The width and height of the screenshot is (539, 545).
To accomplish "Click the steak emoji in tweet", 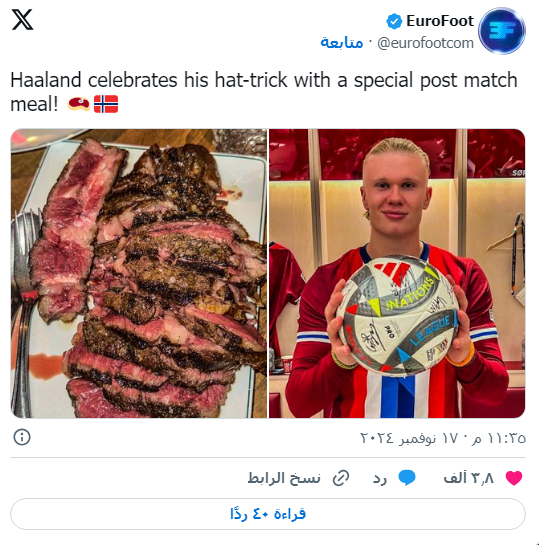I will click(79, 104).
